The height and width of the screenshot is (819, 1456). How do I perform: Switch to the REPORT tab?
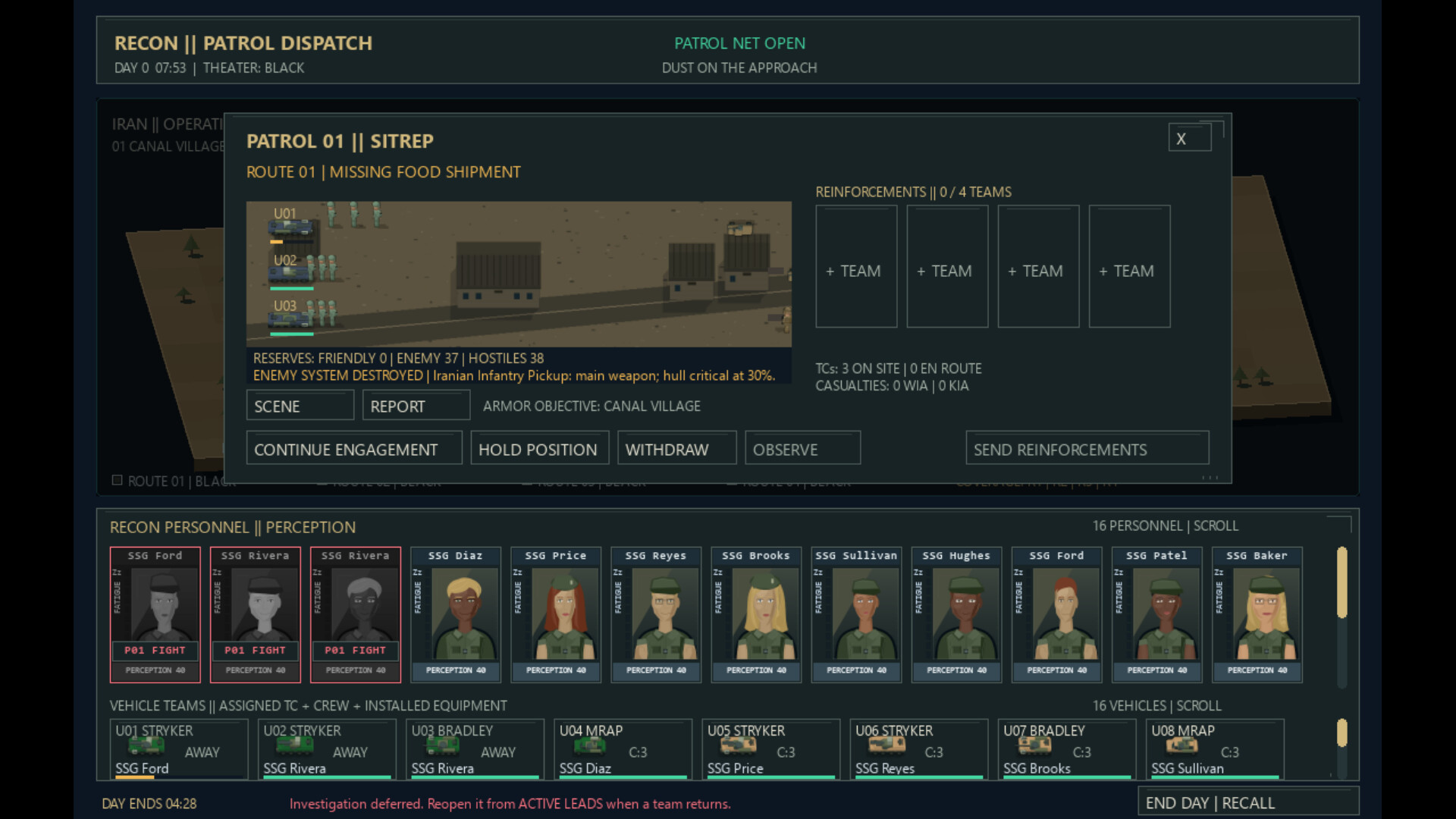[x=416, y=406]
